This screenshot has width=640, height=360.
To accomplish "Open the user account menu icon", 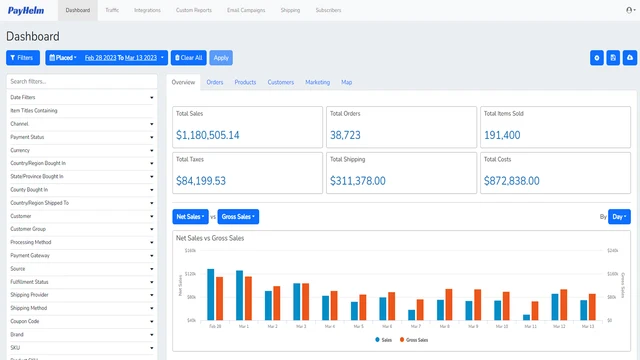I will click(631, 10).
